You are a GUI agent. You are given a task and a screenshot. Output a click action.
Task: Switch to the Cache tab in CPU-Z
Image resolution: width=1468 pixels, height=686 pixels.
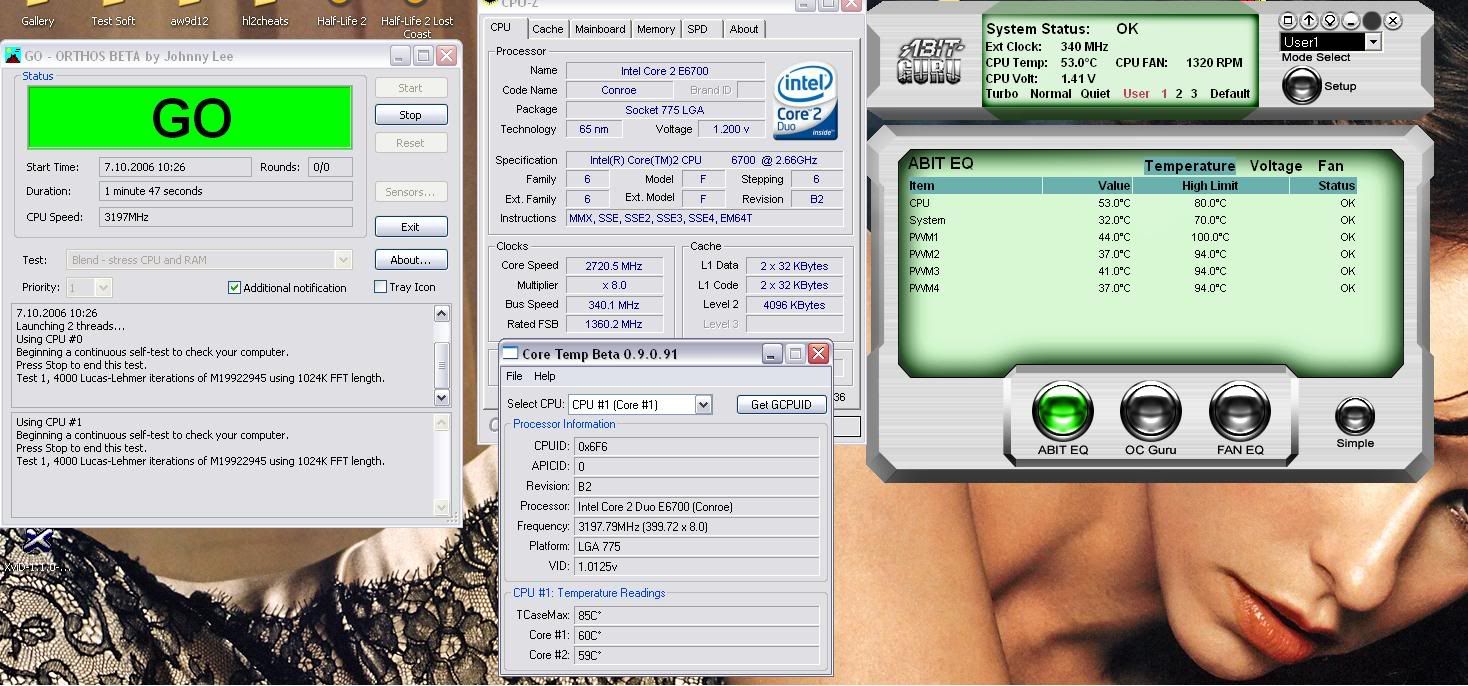(x=547, y=29)
